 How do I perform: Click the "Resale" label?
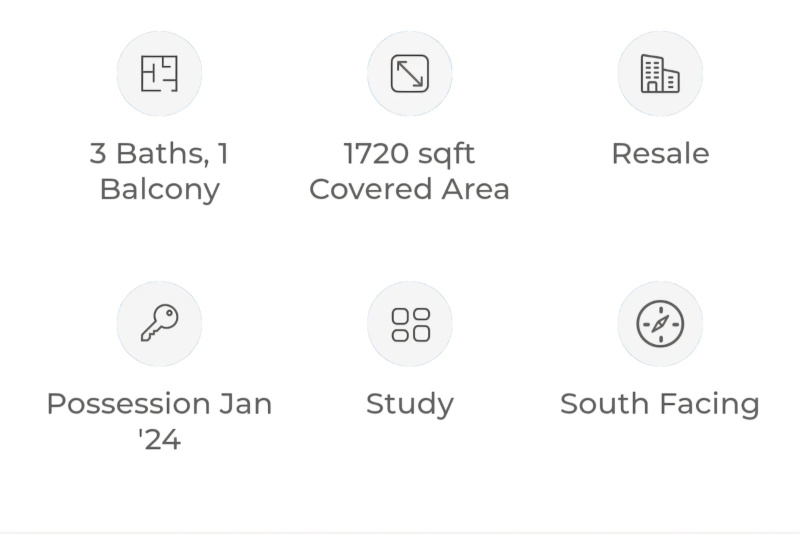coord(660,154)
